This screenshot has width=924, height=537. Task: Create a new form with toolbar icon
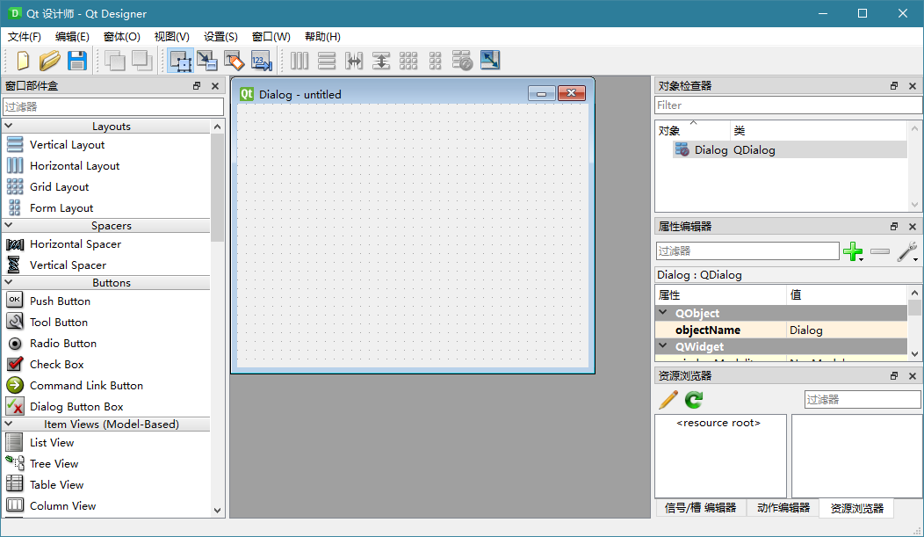click(22, 61)
